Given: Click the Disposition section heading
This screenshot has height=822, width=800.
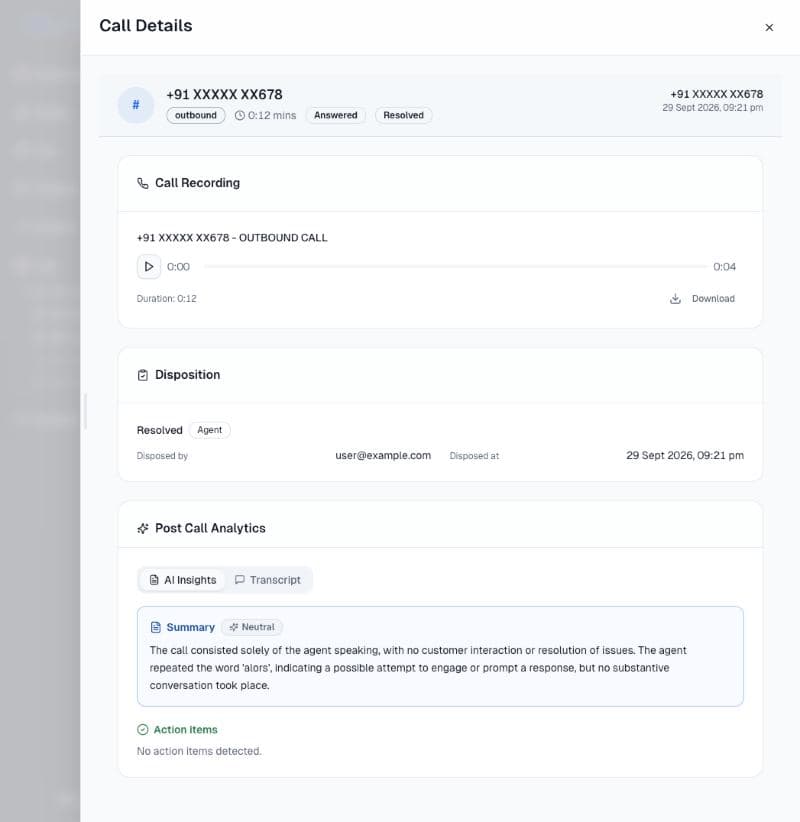Looking at the screenshot, I should click(x=188, y=375).
